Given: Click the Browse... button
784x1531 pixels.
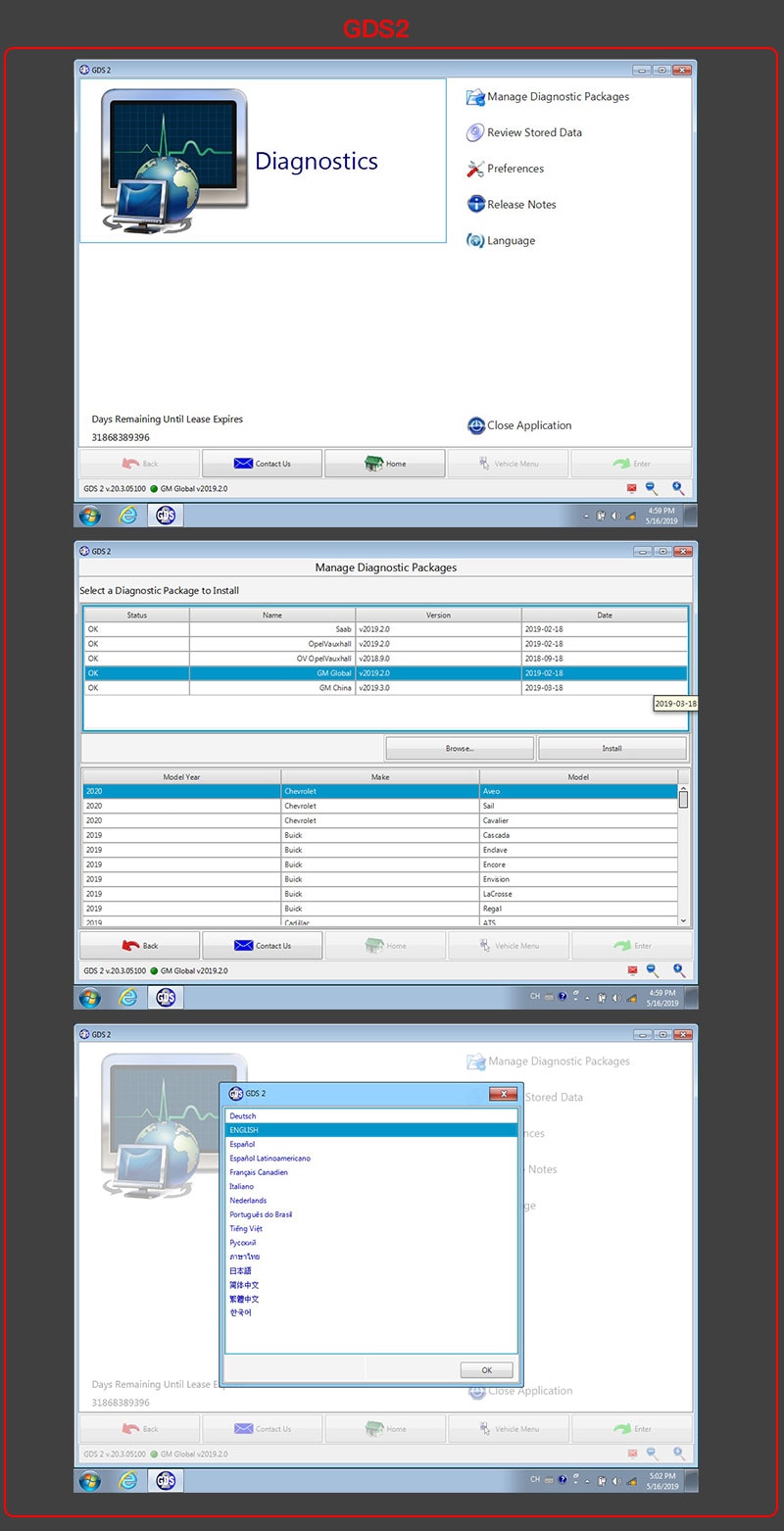Looking at the screenshot, I should tap(460, 748).
